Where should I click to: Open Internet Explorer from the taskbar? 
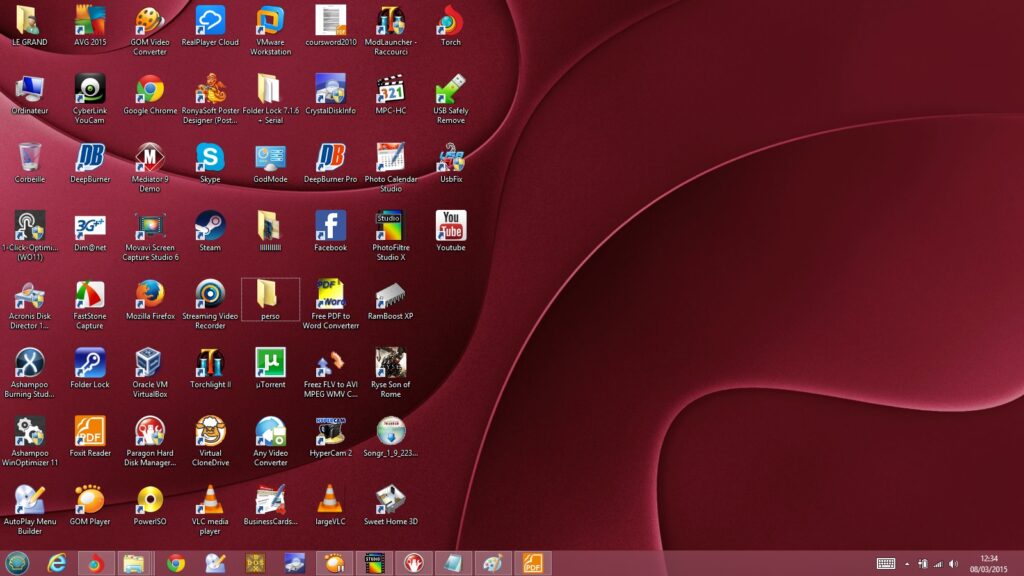[x=56, y=563]
